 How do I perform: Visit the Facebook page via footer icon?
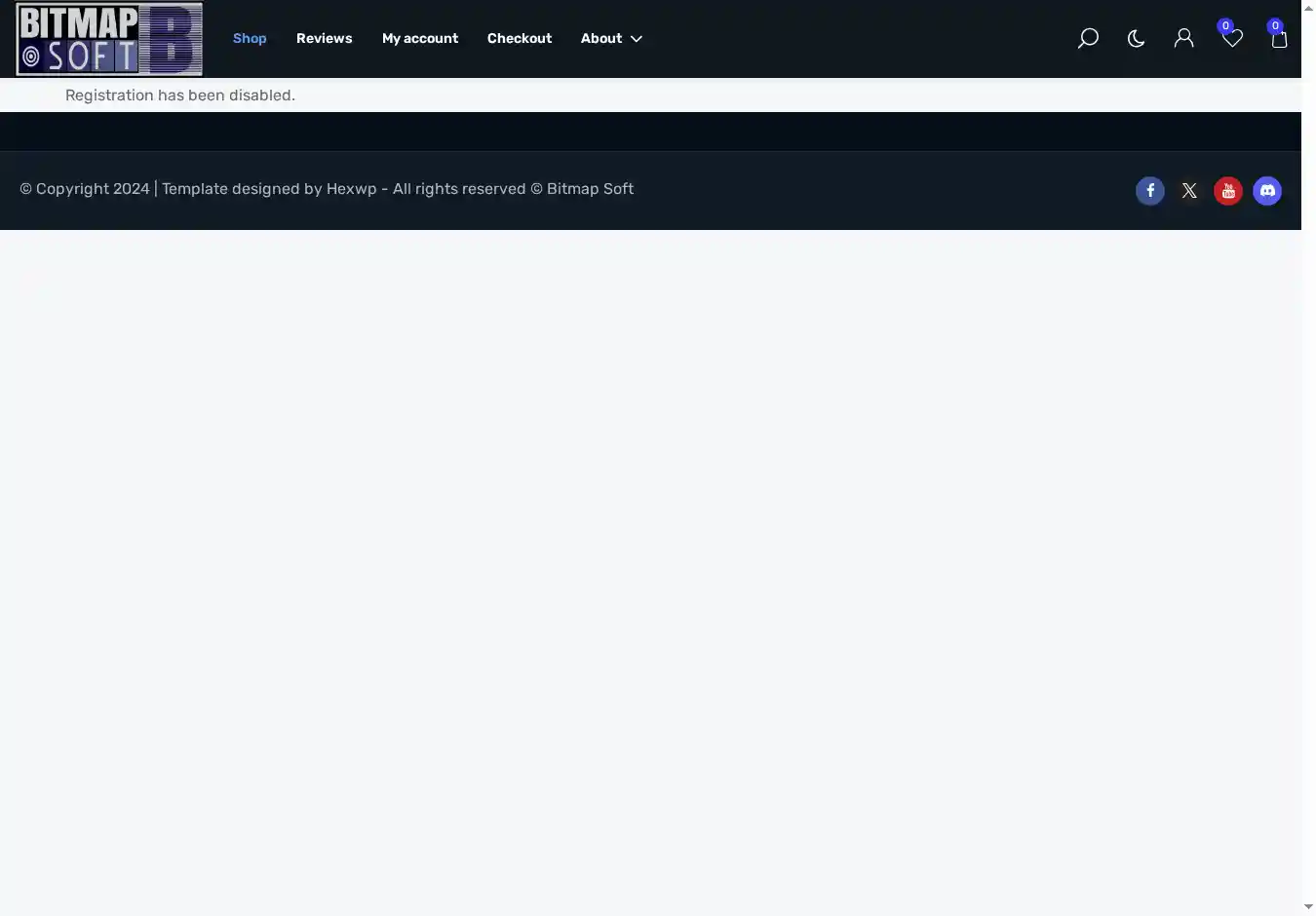[1150, 191]
